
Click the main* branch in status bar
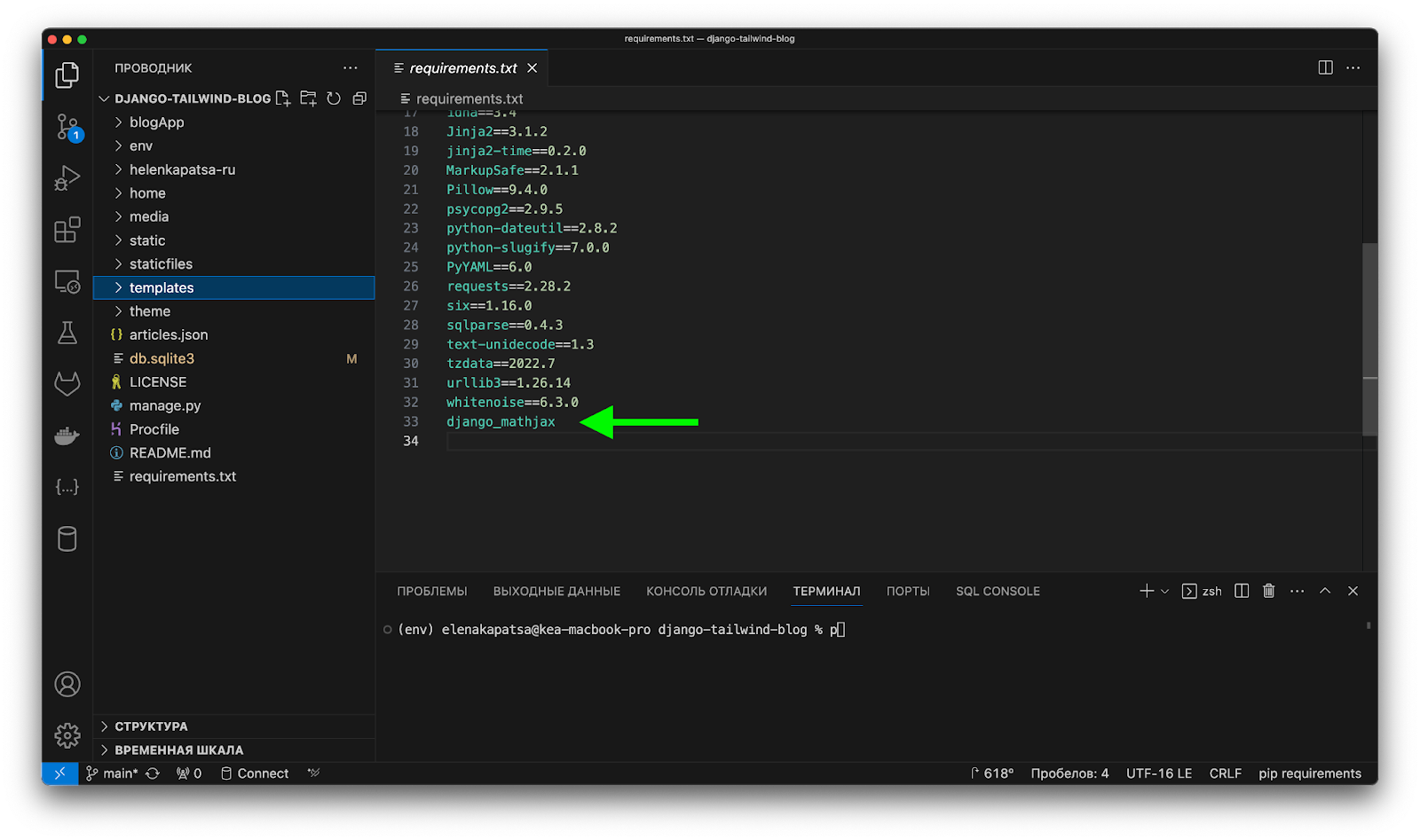click(113, 773)
